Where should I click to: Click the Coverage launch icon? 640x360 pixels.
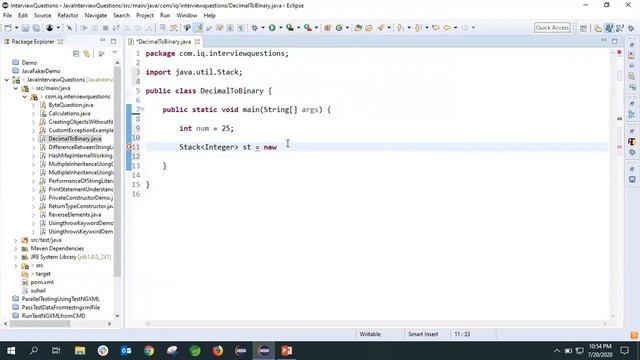[x=290, y=28]
